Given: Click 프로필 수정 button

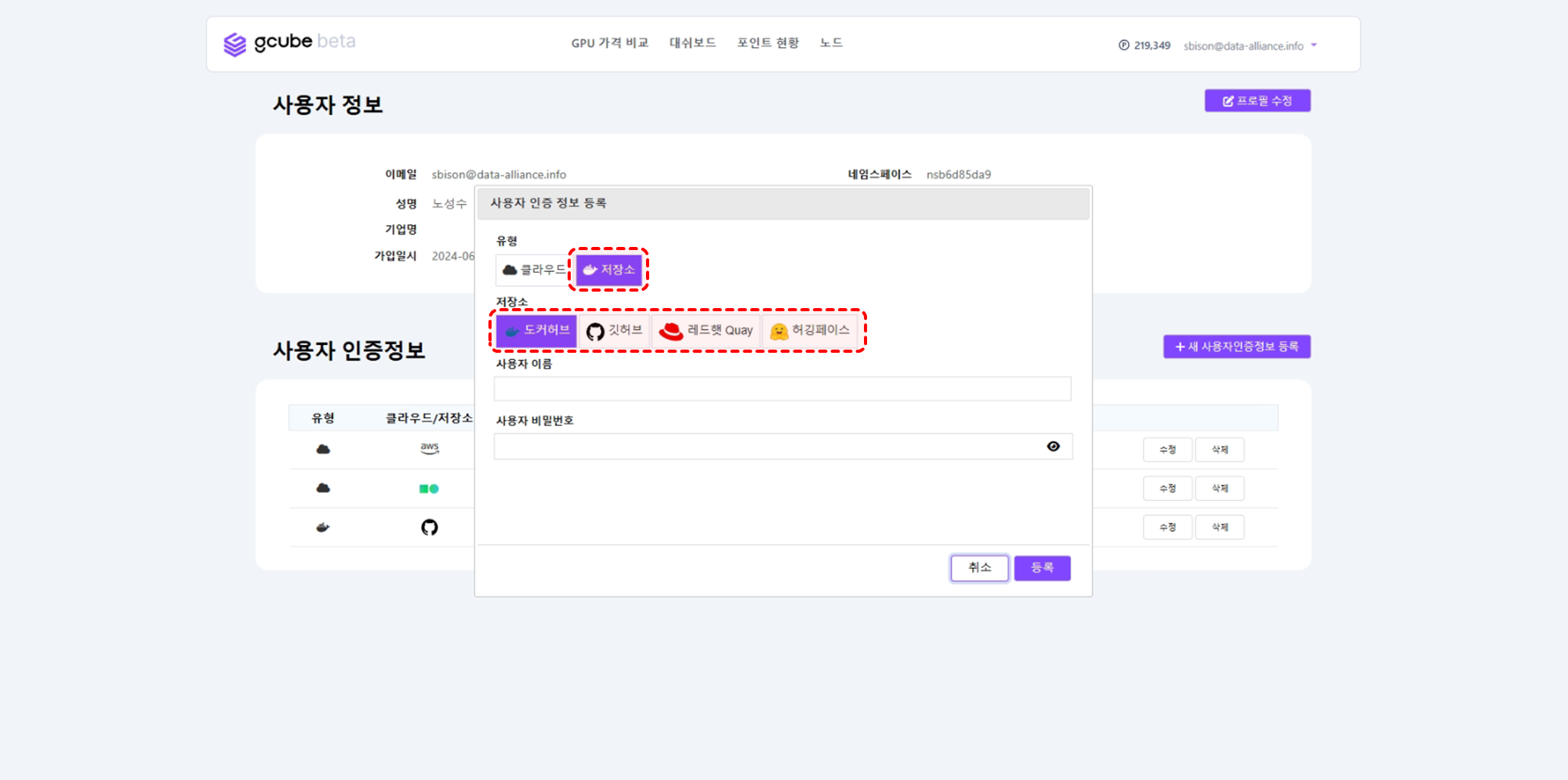Looking at the screenshot, I should point(1258,100).
